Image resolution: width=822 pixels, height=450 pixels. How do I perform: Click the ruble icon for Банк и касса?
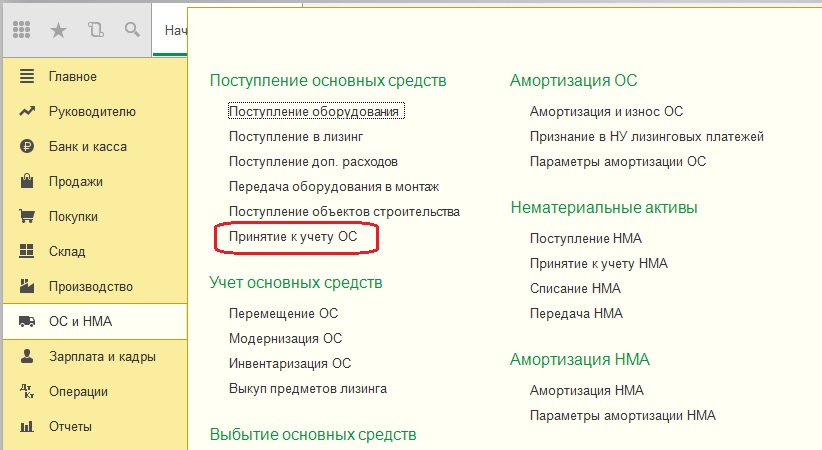27,146
